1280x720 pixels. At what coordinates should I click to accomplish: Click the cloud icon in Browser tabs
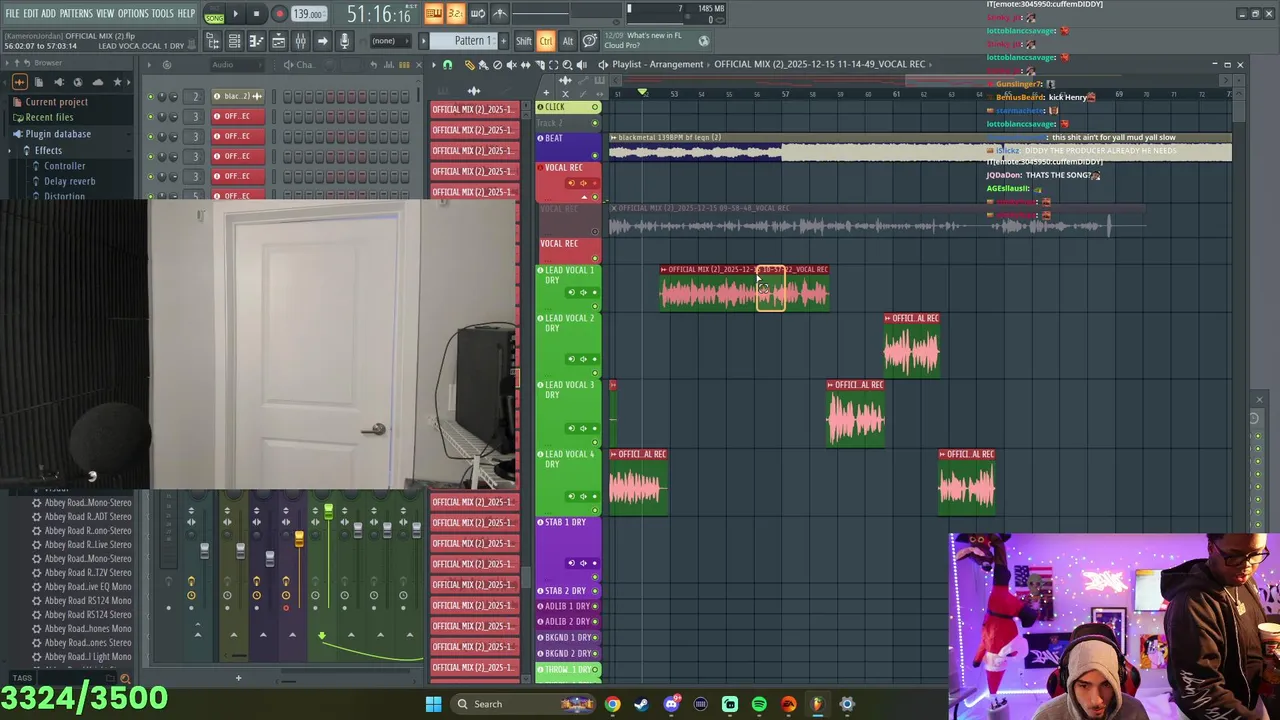tap(97, 82)
